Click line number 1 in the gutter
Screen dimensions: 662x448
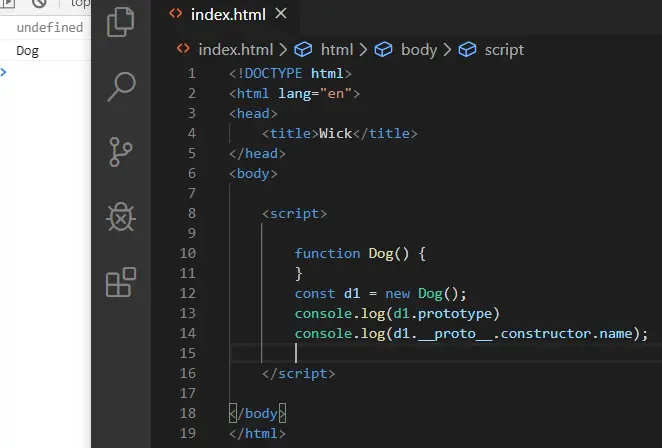click(192, 73)
